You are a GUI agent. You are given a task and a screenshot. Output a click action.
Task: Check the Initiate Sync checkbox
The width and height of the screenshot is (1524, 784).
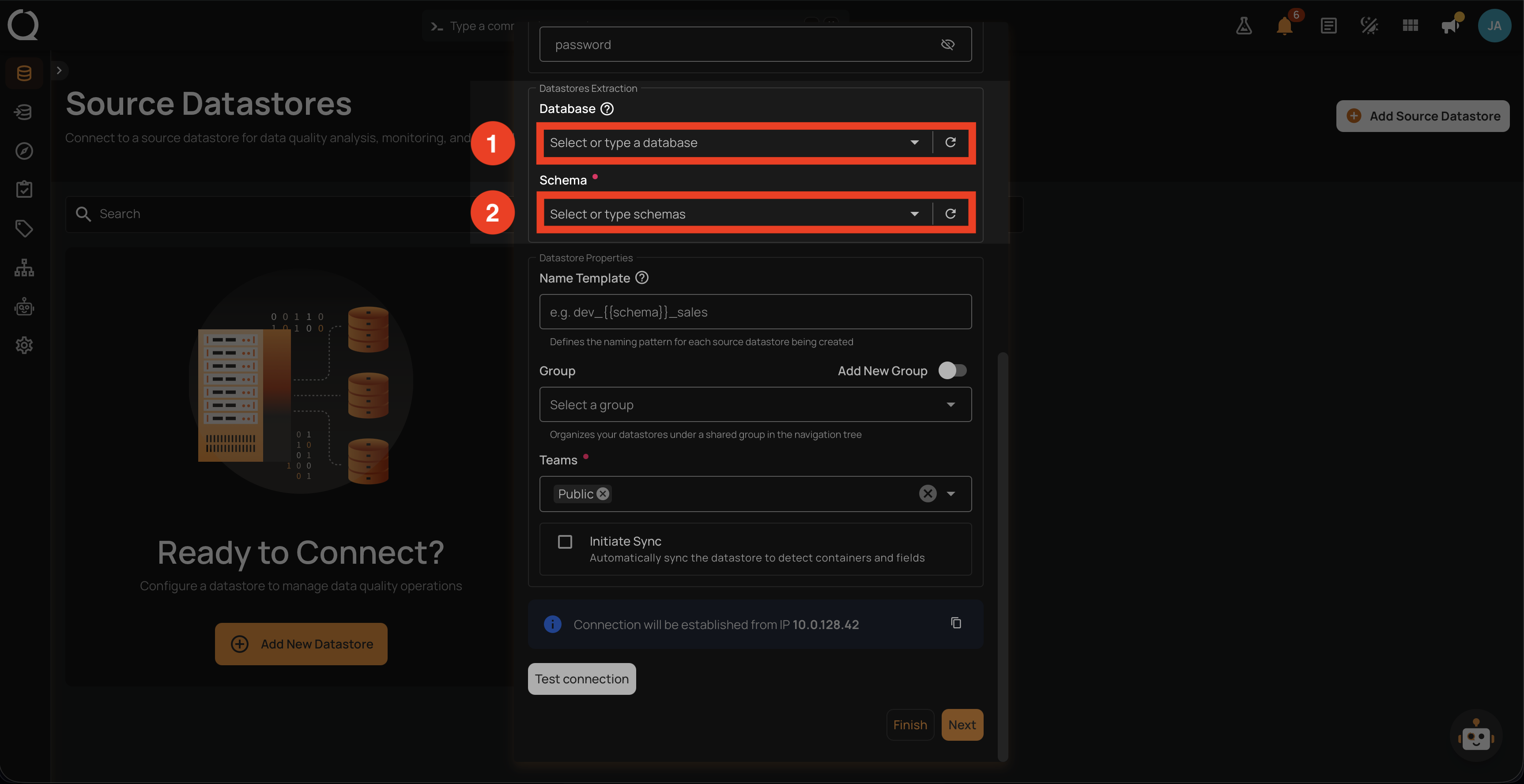565,542
